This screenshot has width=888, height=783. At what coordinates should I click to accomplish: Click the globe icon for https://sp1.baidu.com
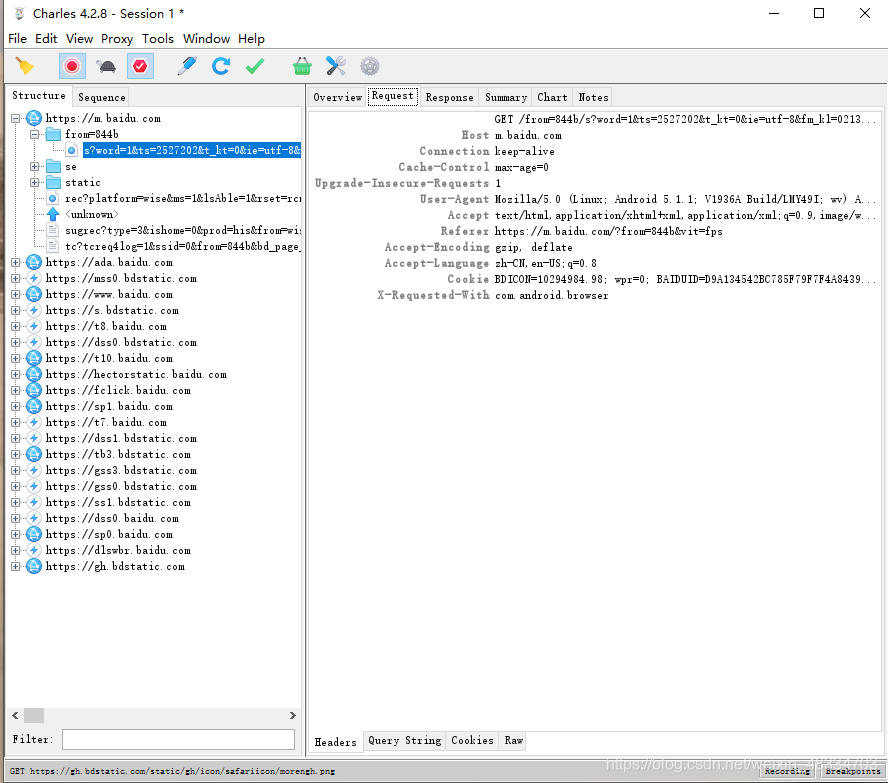(x=34, y=406)
